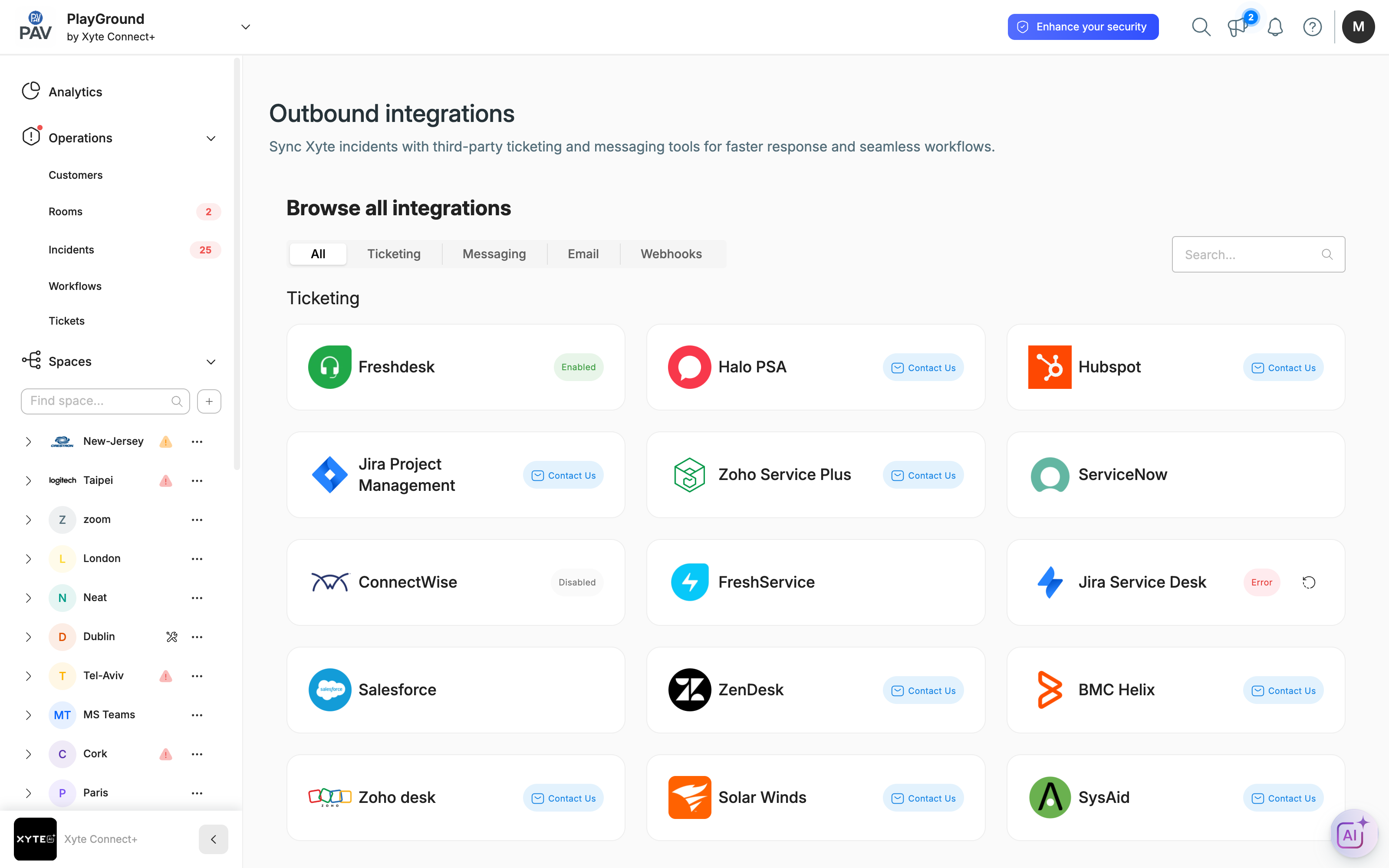Collapse the sidebar with the left chevron
Viewport: 1389px width, 868px height.
214,839
